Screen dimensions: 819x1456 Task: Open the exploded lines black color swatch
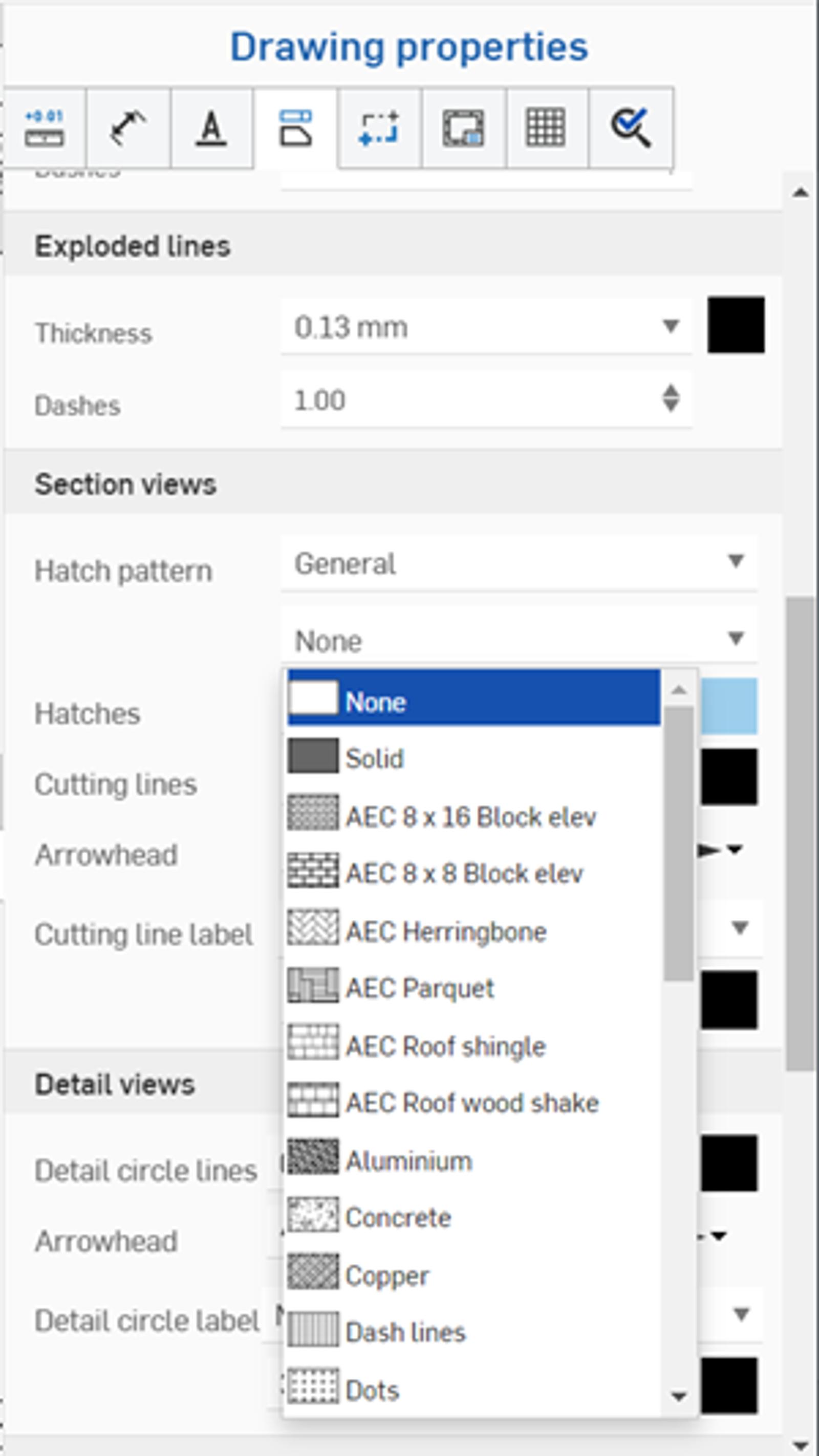[736, 325]
